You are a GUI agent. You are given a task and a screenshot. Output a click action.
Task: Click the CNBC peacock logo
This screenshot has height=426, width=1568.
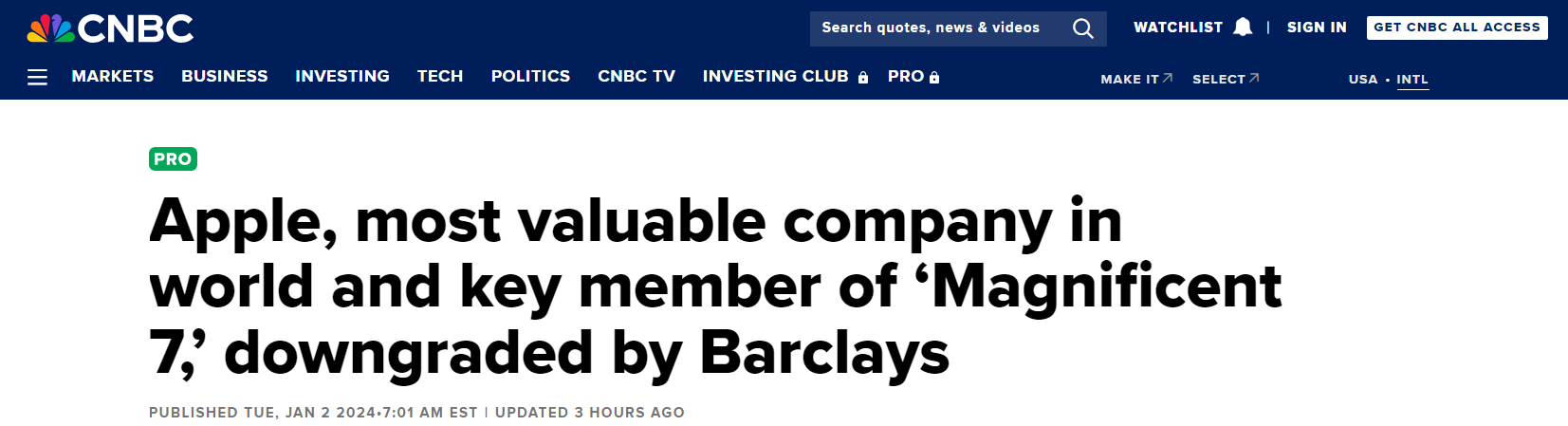(51, 28)
